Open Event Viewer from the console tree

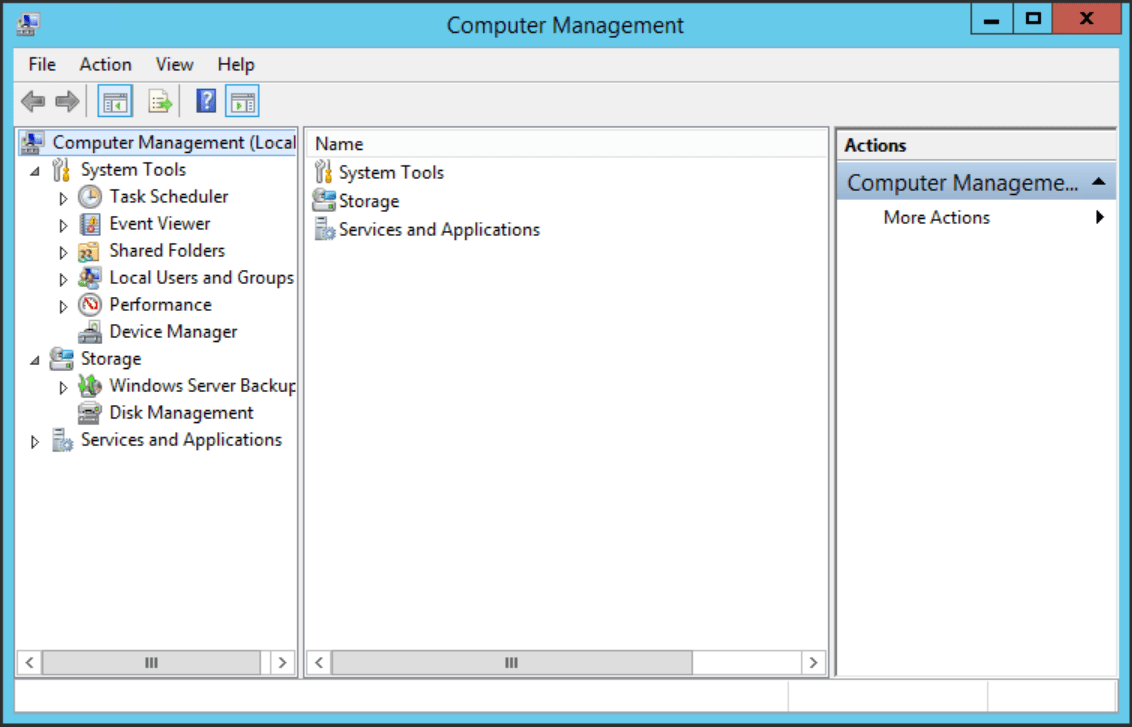[160, 223]
